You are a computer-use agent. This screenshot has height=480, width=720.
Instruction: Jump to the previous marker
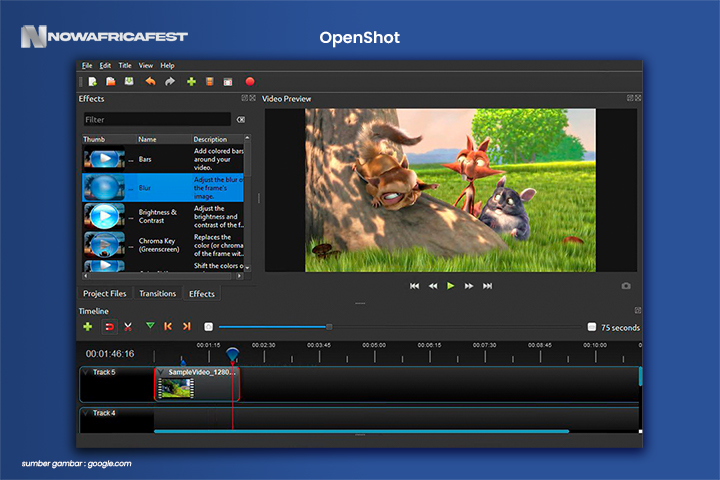168,326
